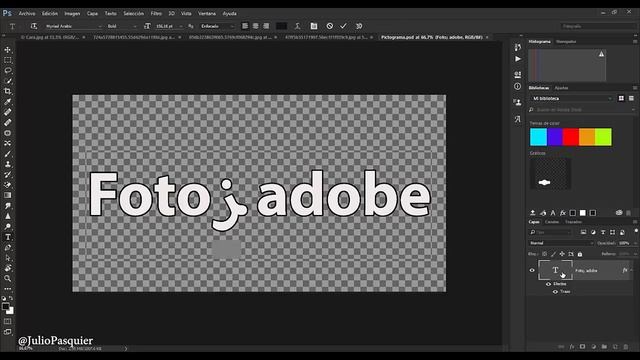Toggle lock transparent pixels
Image resolution: width=640 pixels, height=360 pixels.
544,254
